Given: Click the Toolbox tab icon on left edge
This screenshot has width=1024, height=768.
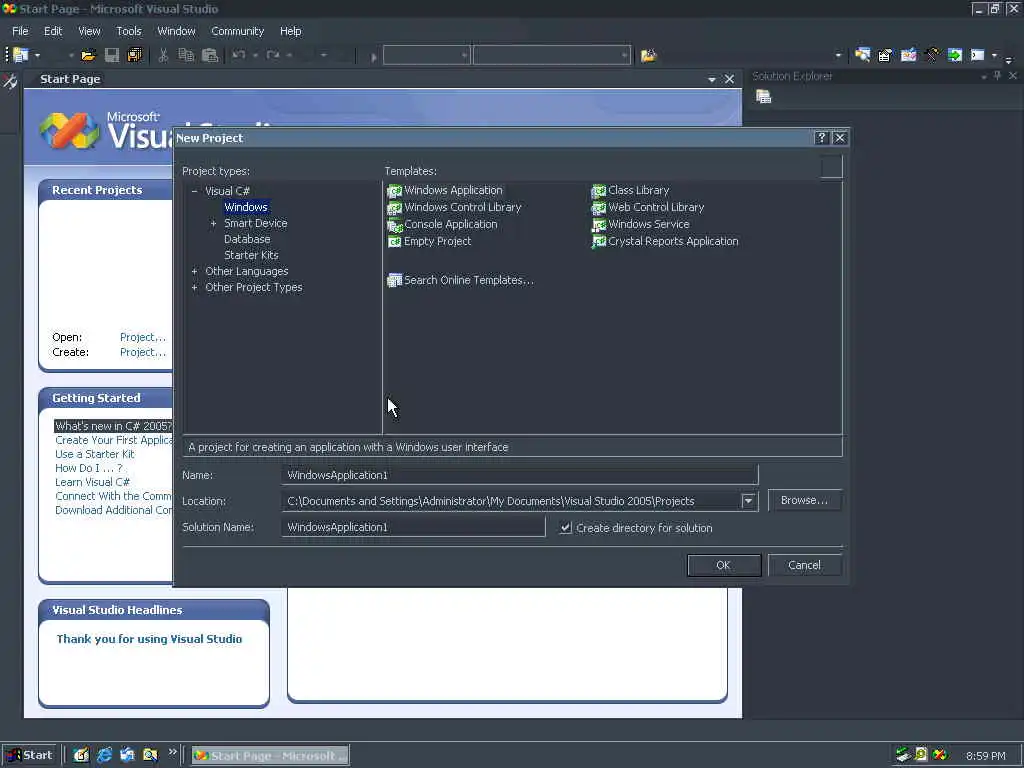Looking at the screenshot, I should point(10,82).
